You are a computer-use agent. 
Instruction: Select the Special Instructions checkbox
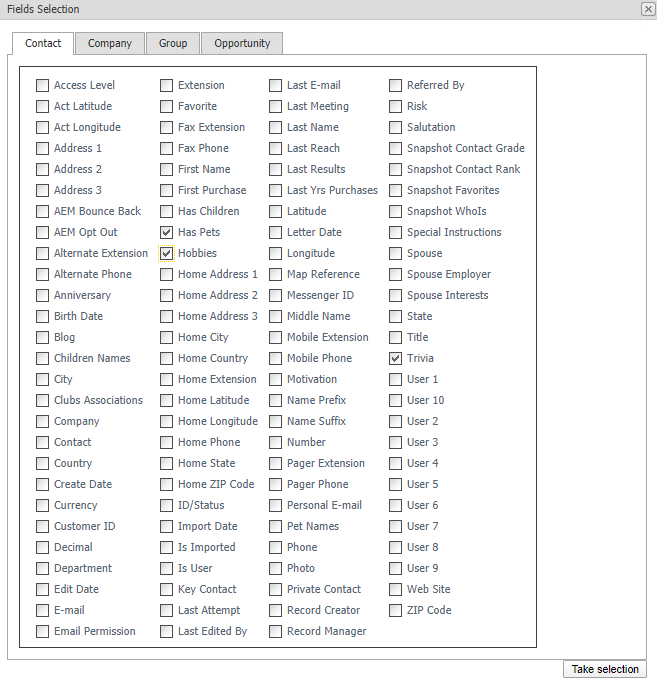(395, 232)
